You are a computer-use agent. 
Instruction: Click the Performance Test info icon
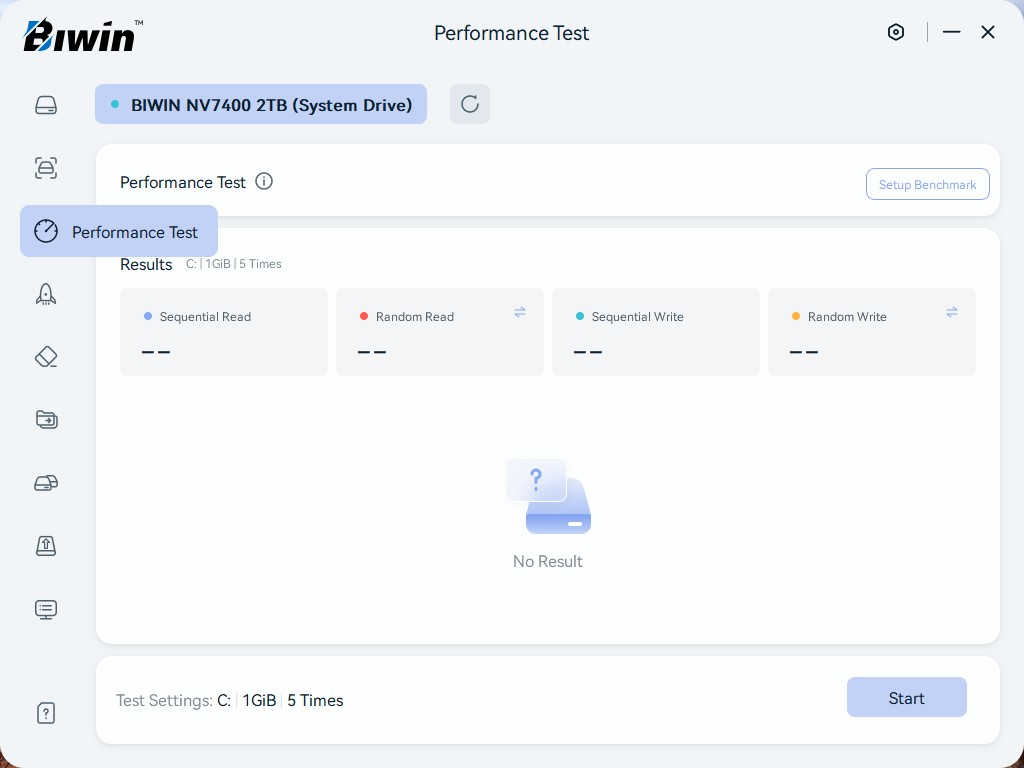click(x=264, y=181)
